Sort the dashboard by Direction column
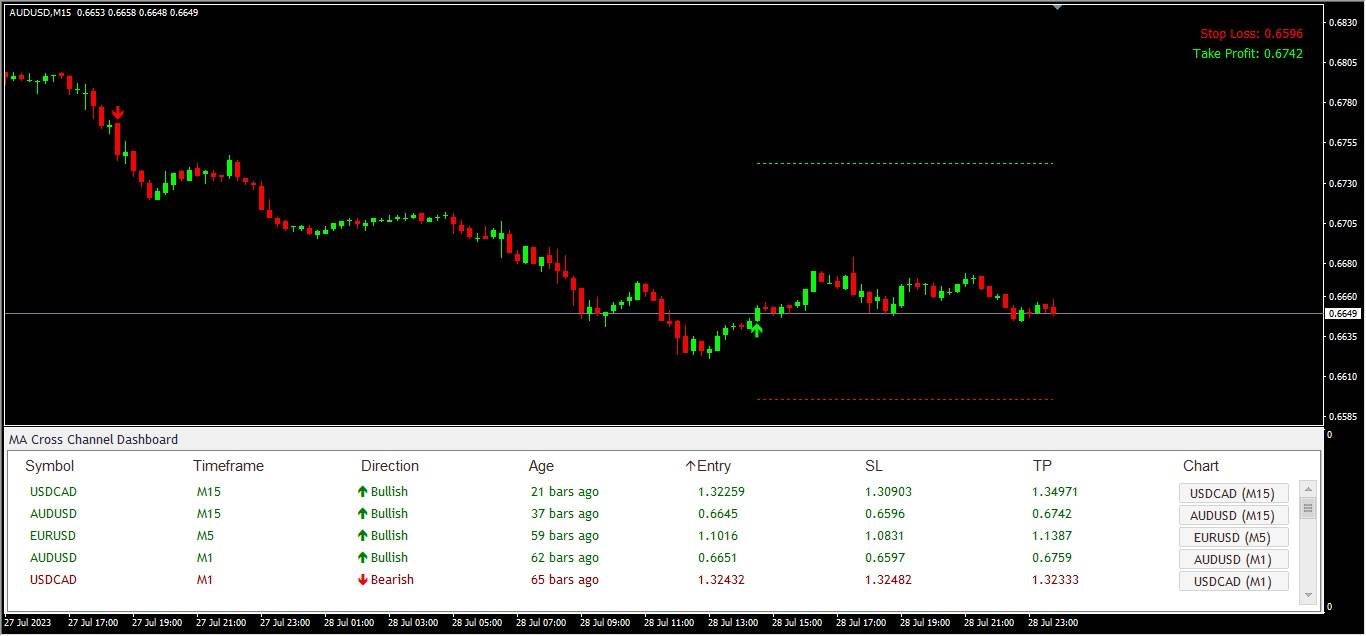The height and width of the screenshot is (636, 1366). pyautogui.click(x=390, y=466)
